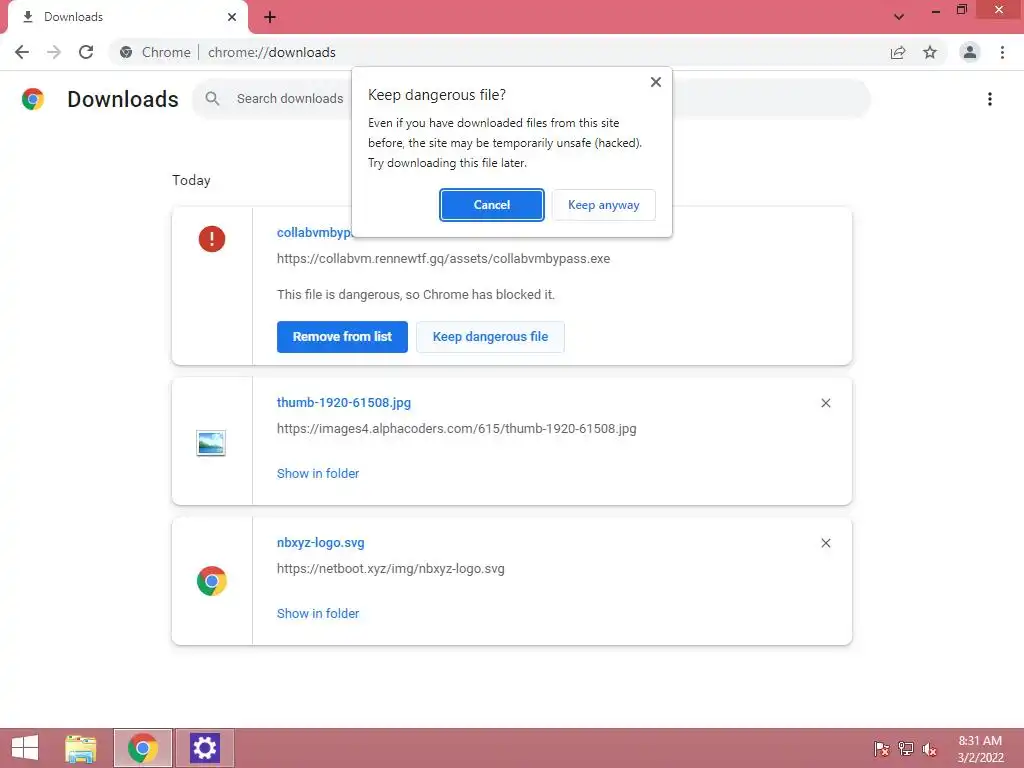Click the chrome://downloads address bar

tap(498, 52)
